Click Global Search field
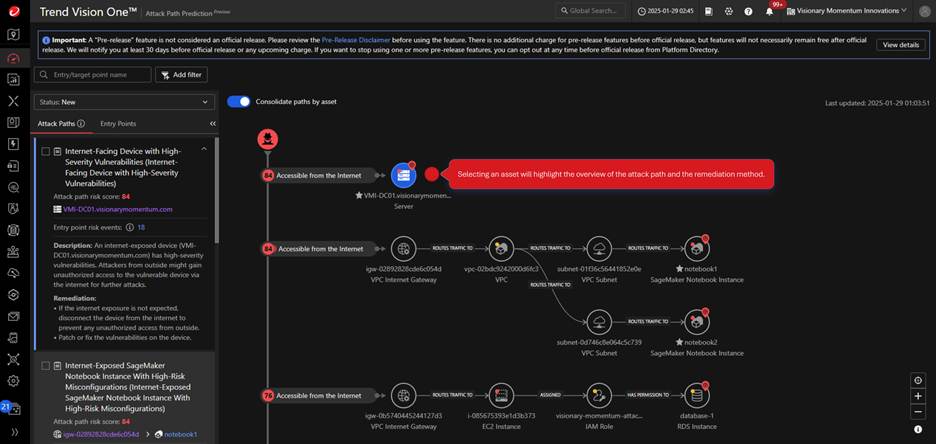Screen dimensions: 936x444 tap(590, 11)
